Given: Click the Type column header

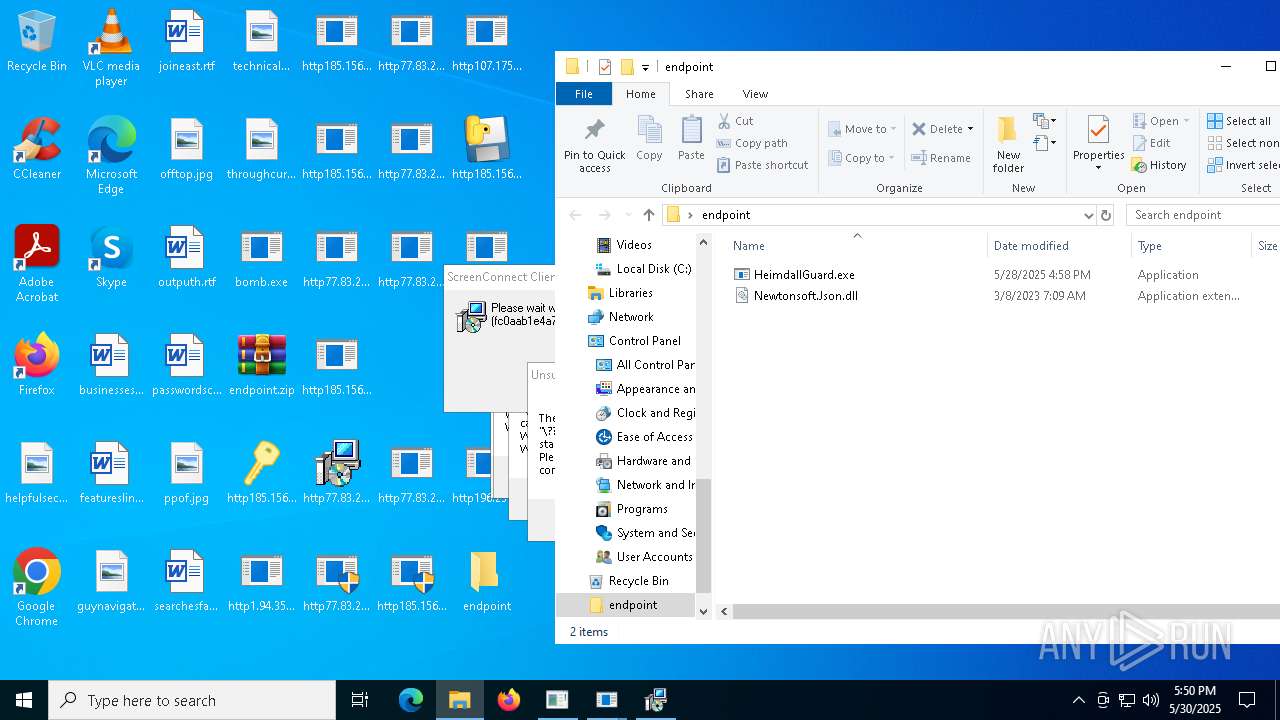Looking at the screenshot, I should click(x=1190, y=246).
